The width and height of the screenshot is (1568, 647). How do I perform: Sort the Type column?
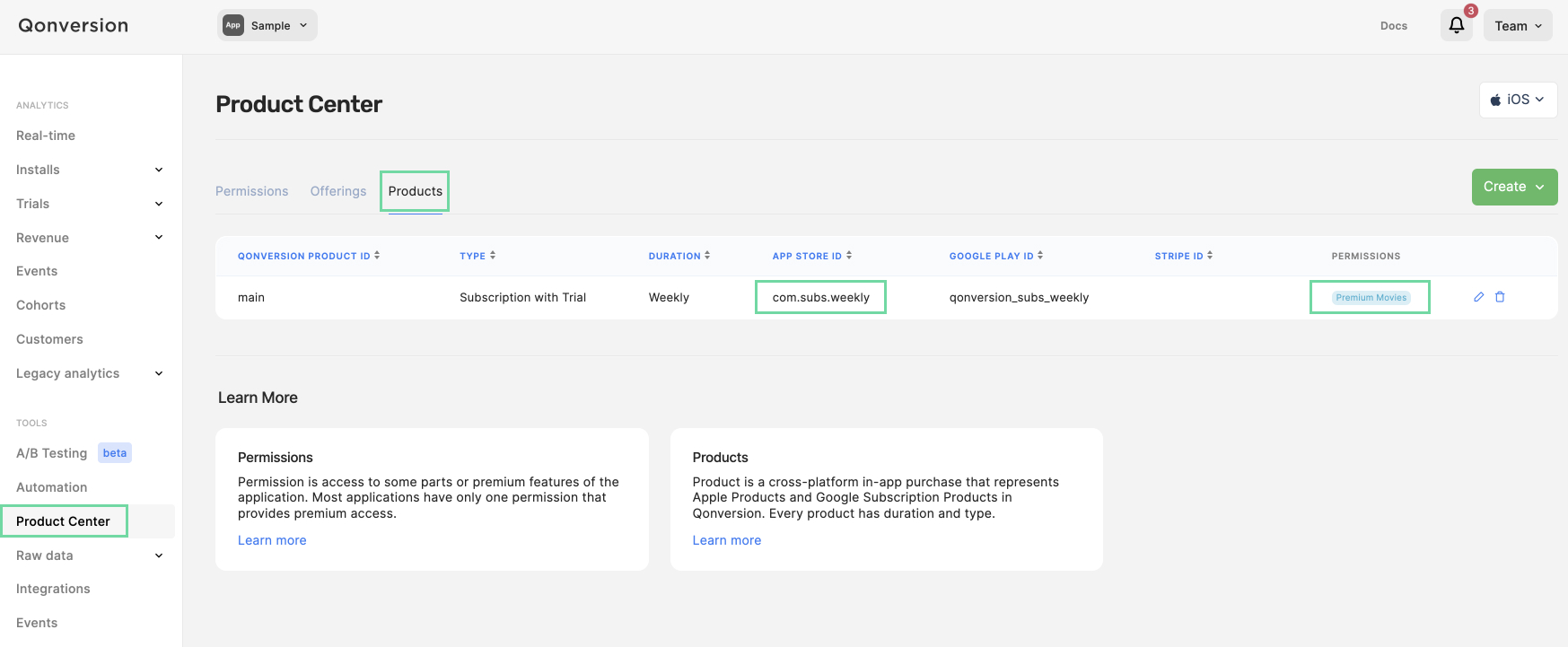pyautogui.click(x=477, y=256)
